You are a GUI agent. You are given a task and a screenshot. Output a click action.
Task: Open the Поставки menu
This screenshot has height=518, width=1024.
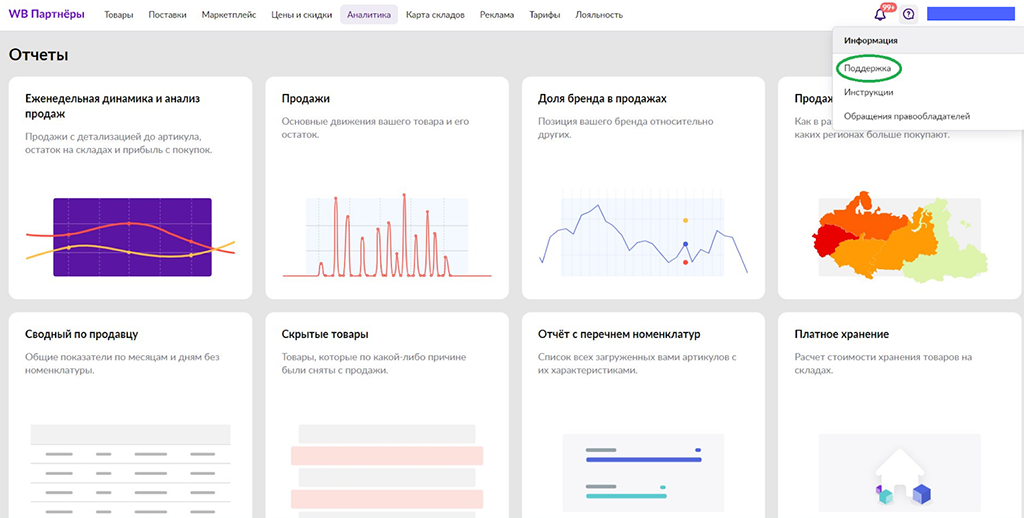point(167,15)
